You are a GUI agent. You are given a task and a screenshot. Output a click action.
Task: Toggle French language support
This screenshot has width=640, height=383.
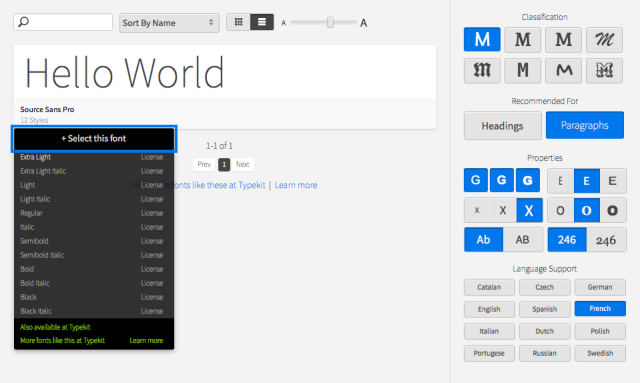[x=600, y=309]
